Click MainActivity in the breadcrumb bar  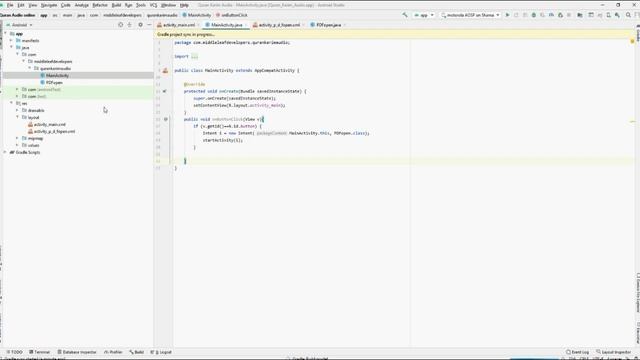point(197,15)
